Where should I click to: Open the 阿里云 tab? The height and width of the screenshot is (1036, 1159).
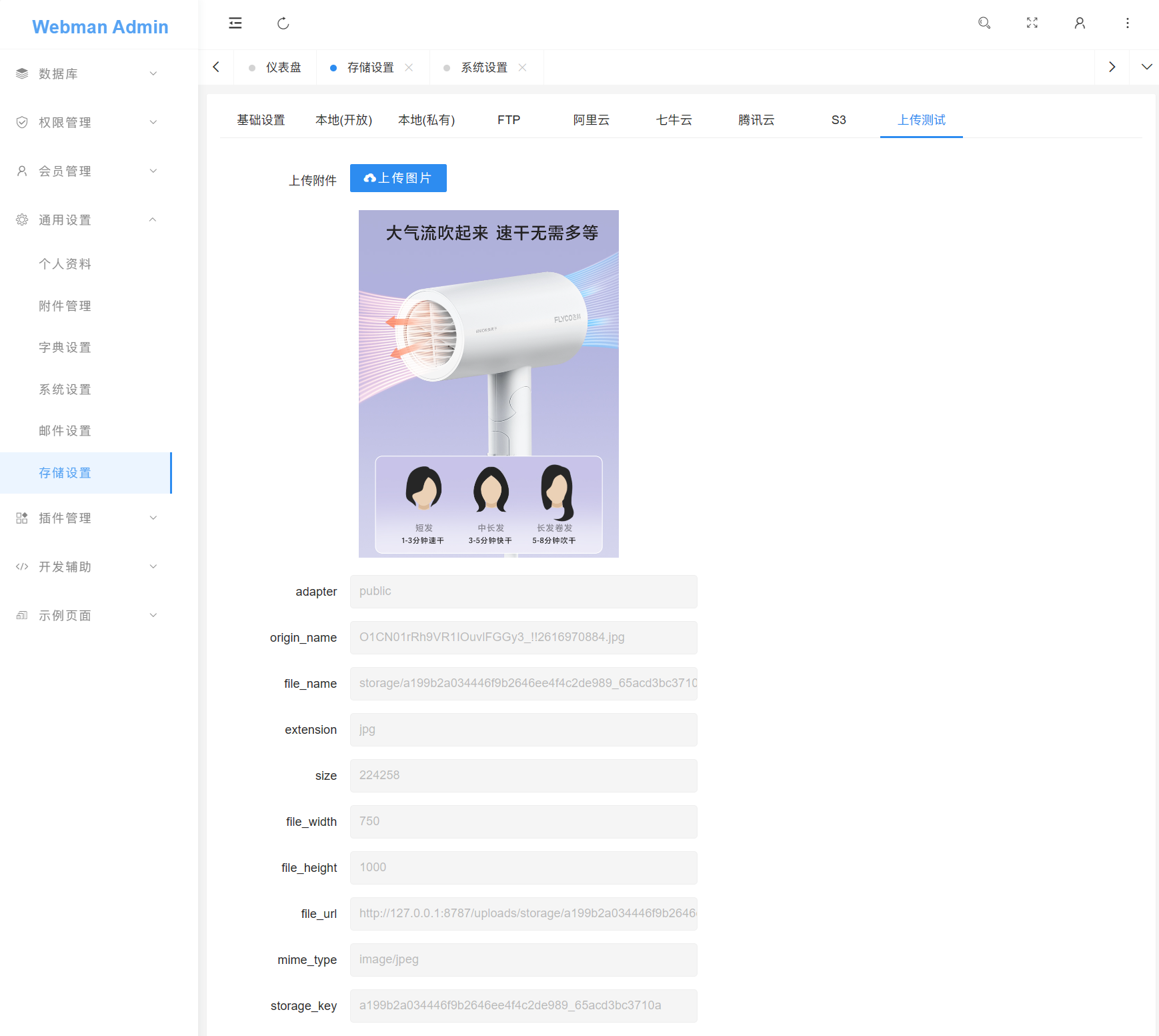(592, 120)
